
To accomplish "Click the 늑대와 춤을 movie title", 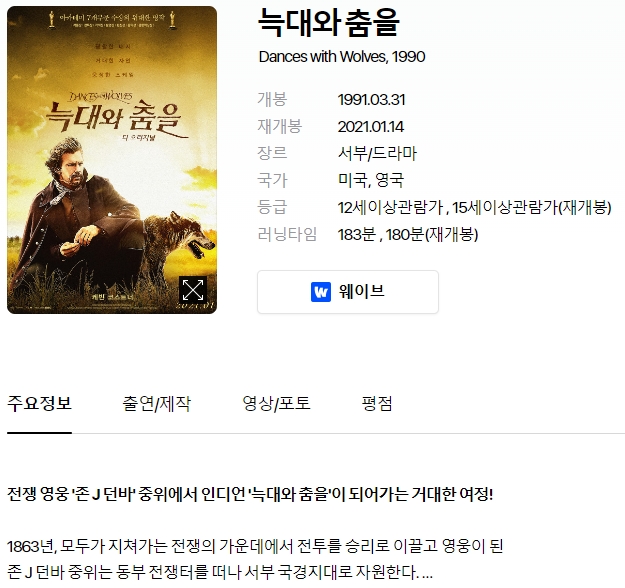I will (x=328, y=23).
